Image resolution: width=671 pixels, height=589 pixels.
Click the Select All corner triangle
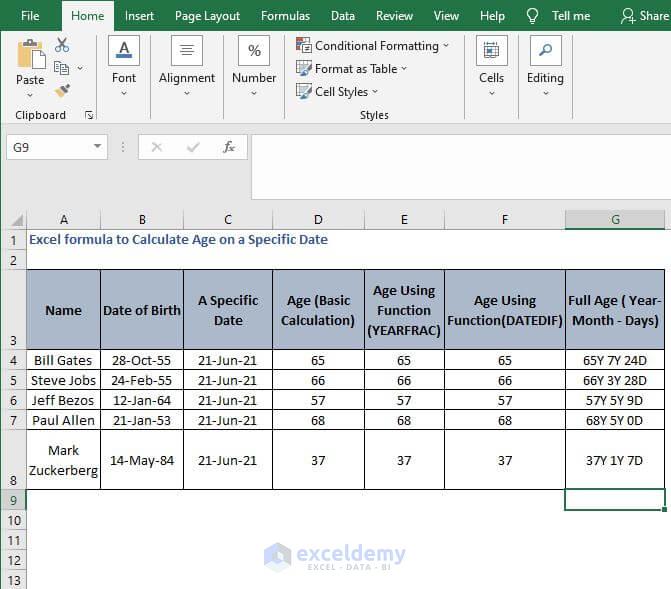pos(17,220)
